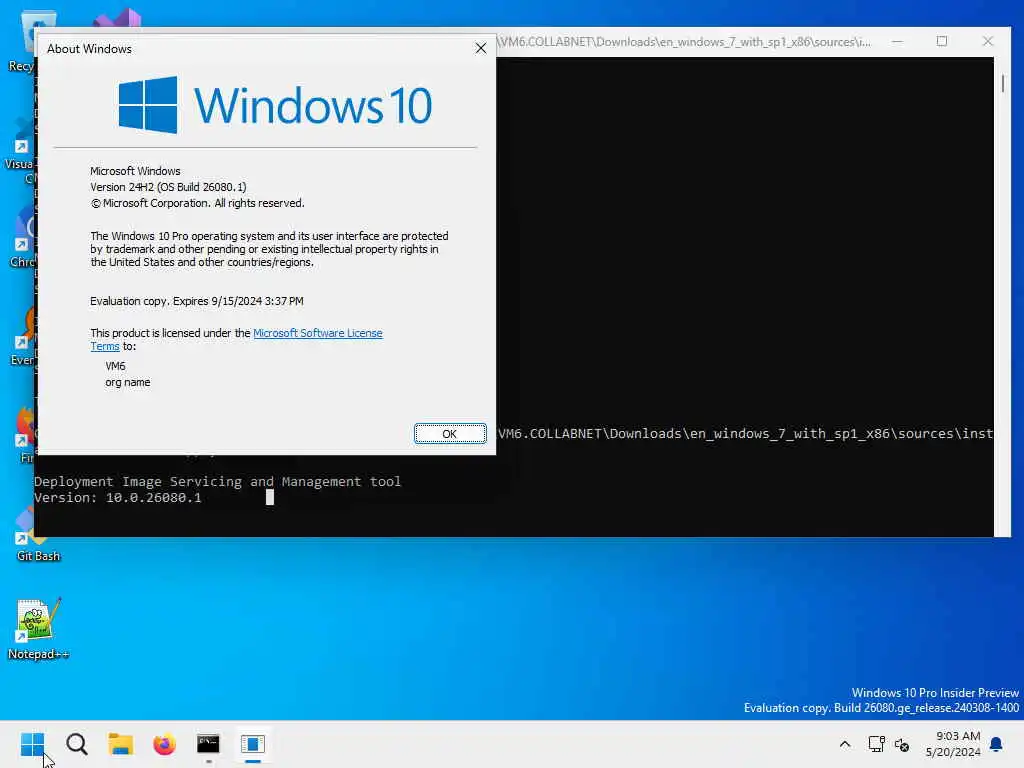Screen dimensions: 1024x768
Task: Click the muted volume tray icon
Action: tap(902, 744)
